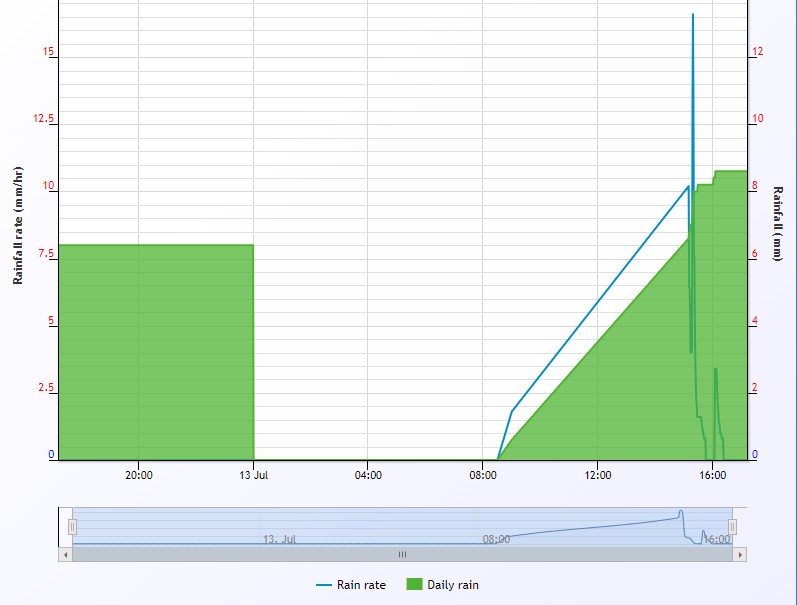Click the 13. Jul label inside navigator
The width and height of the screenshot is (797, 605).
pyautogui.click(x=280, y=539)
